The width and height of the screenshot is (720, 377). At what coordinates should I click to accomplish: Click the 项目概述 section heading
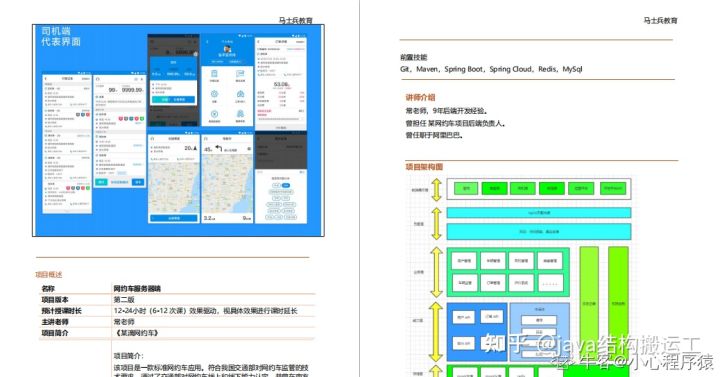[48, 275]
